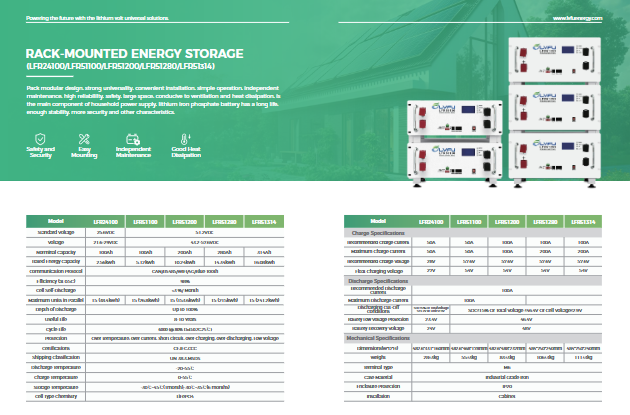Image resolution: width=630 pixels, height=415 pixels.
Task: Click the three-unit stacked battery product image
Action: tap(554, 112)
